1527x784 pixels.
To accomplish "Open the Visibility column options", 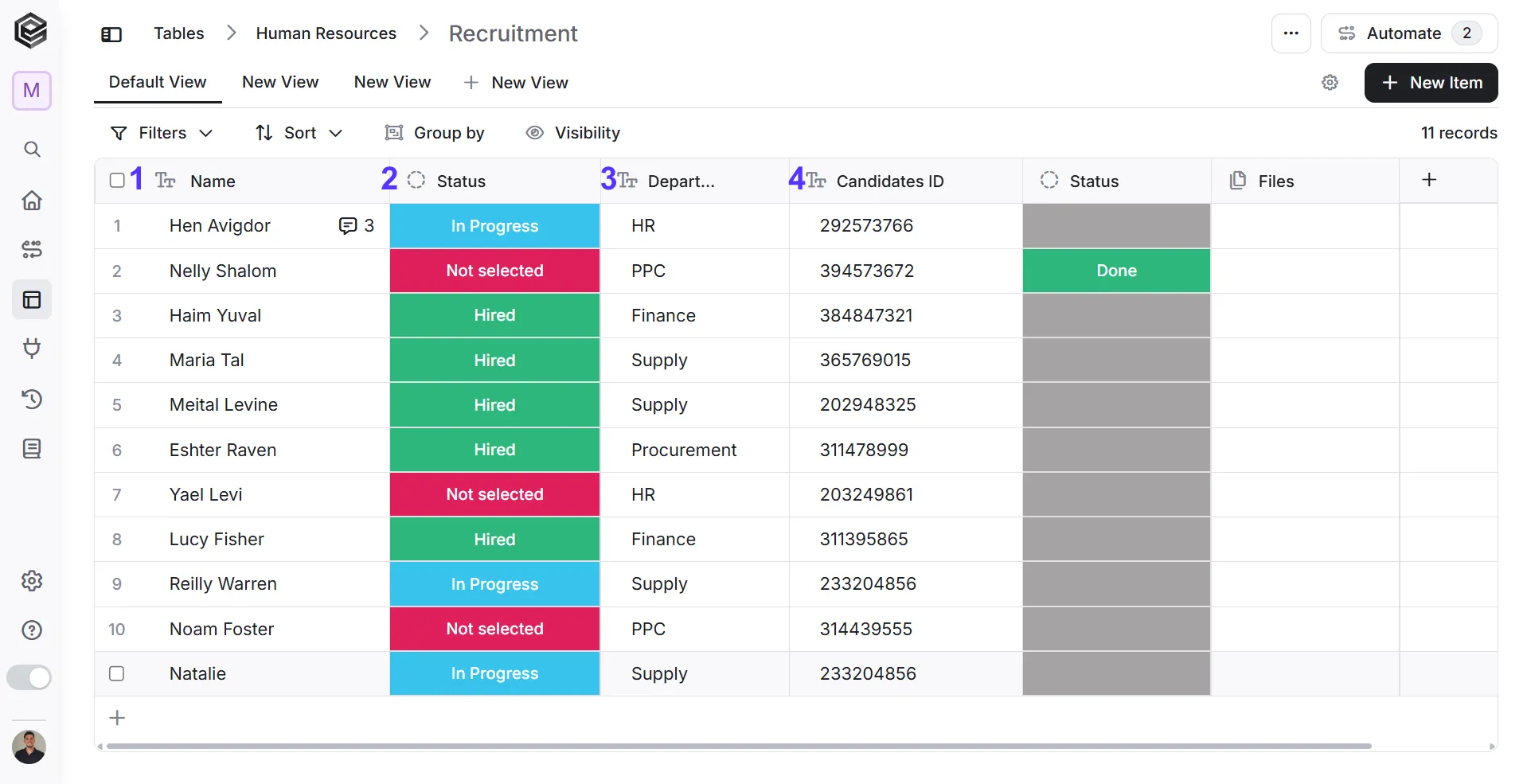I will pyautogui.click(x=573, y=133).
